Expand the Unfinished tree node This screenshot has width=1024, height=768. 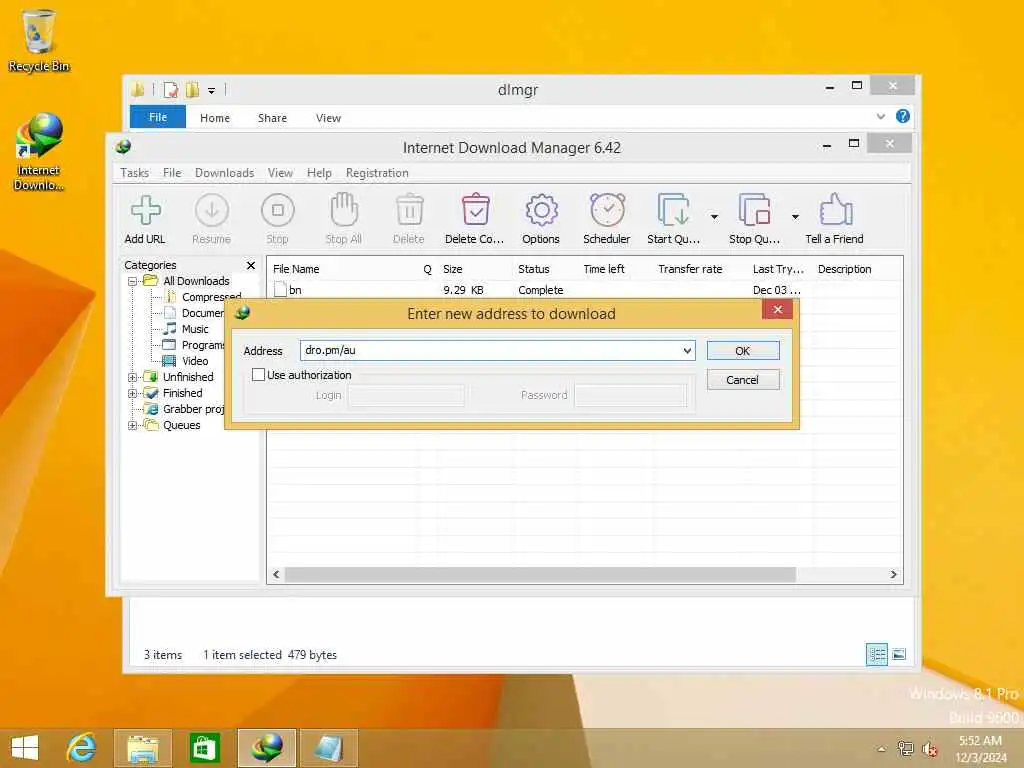pyautogui.click(x=133, y=377)
